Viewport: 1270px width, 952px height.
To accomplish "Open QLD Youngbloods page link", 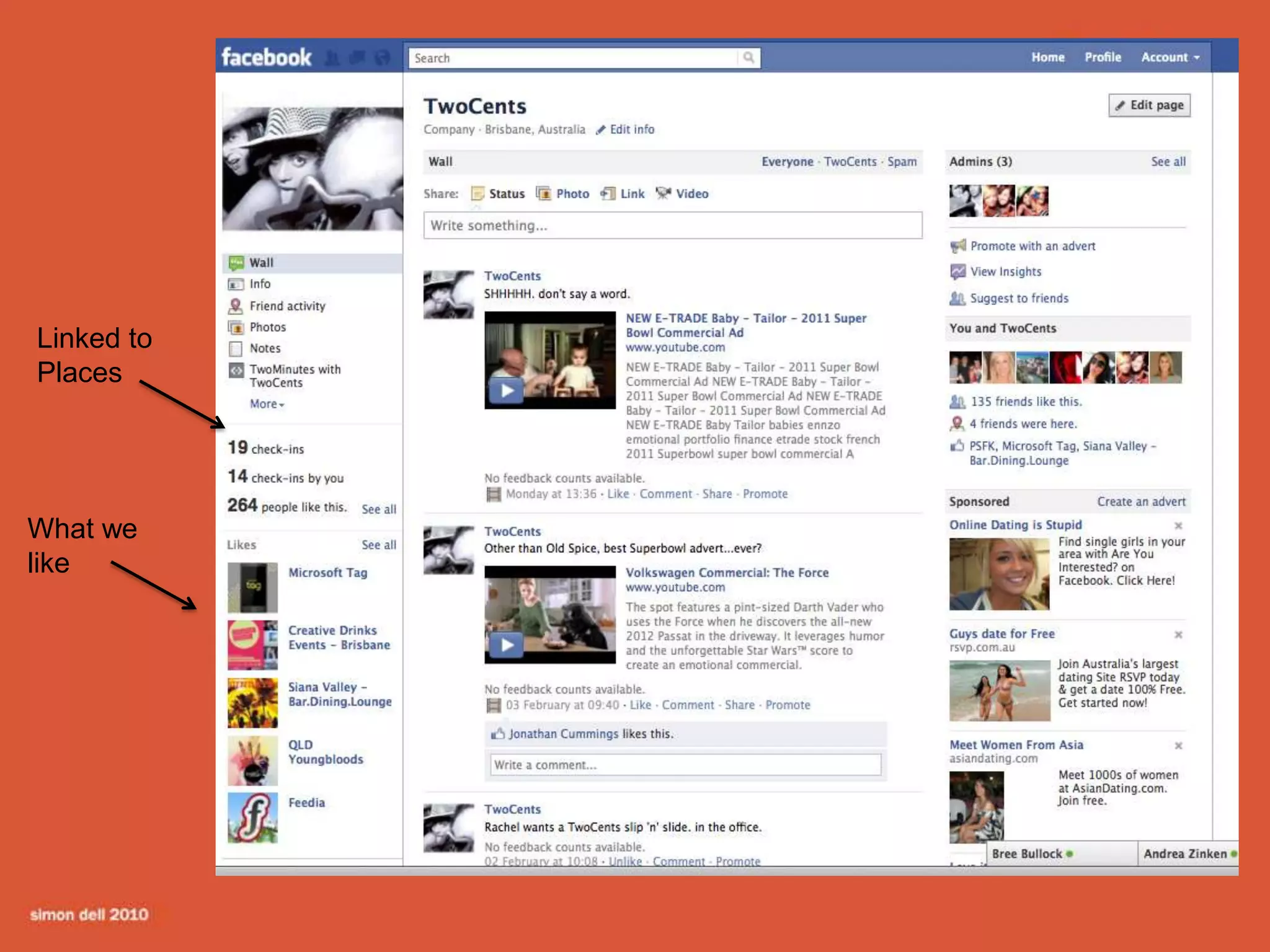I will (326, 752).
